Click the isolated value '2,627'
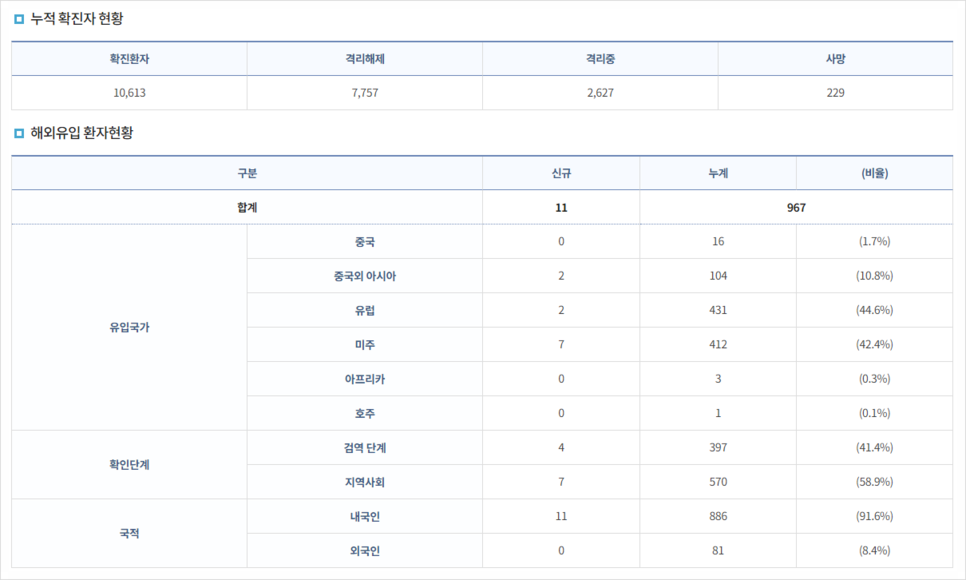Viewport: 966px width, 580px height. pos(600,93)
